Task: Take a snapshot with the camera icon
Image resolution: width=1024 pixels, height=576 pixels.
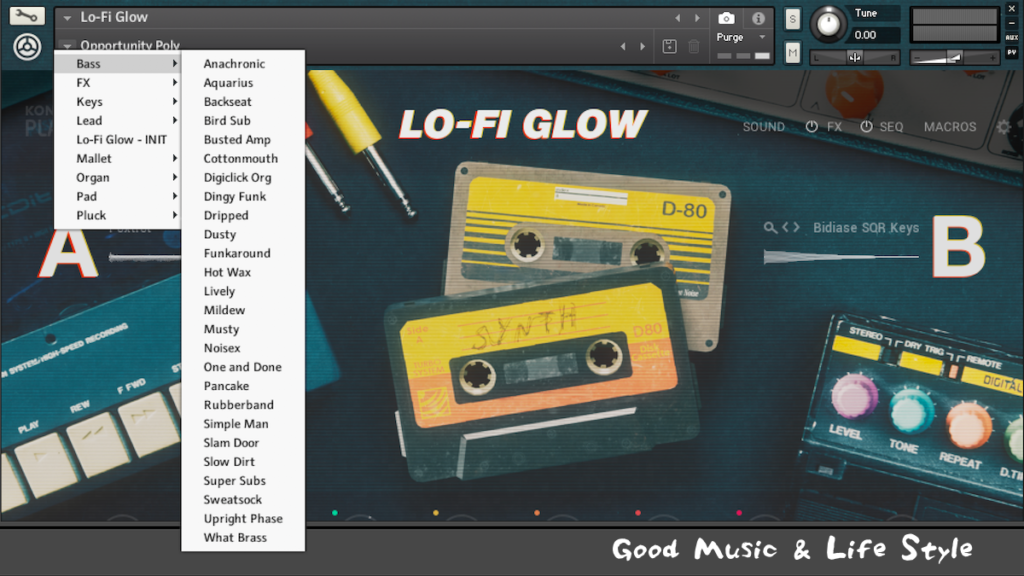Action: 726,18
